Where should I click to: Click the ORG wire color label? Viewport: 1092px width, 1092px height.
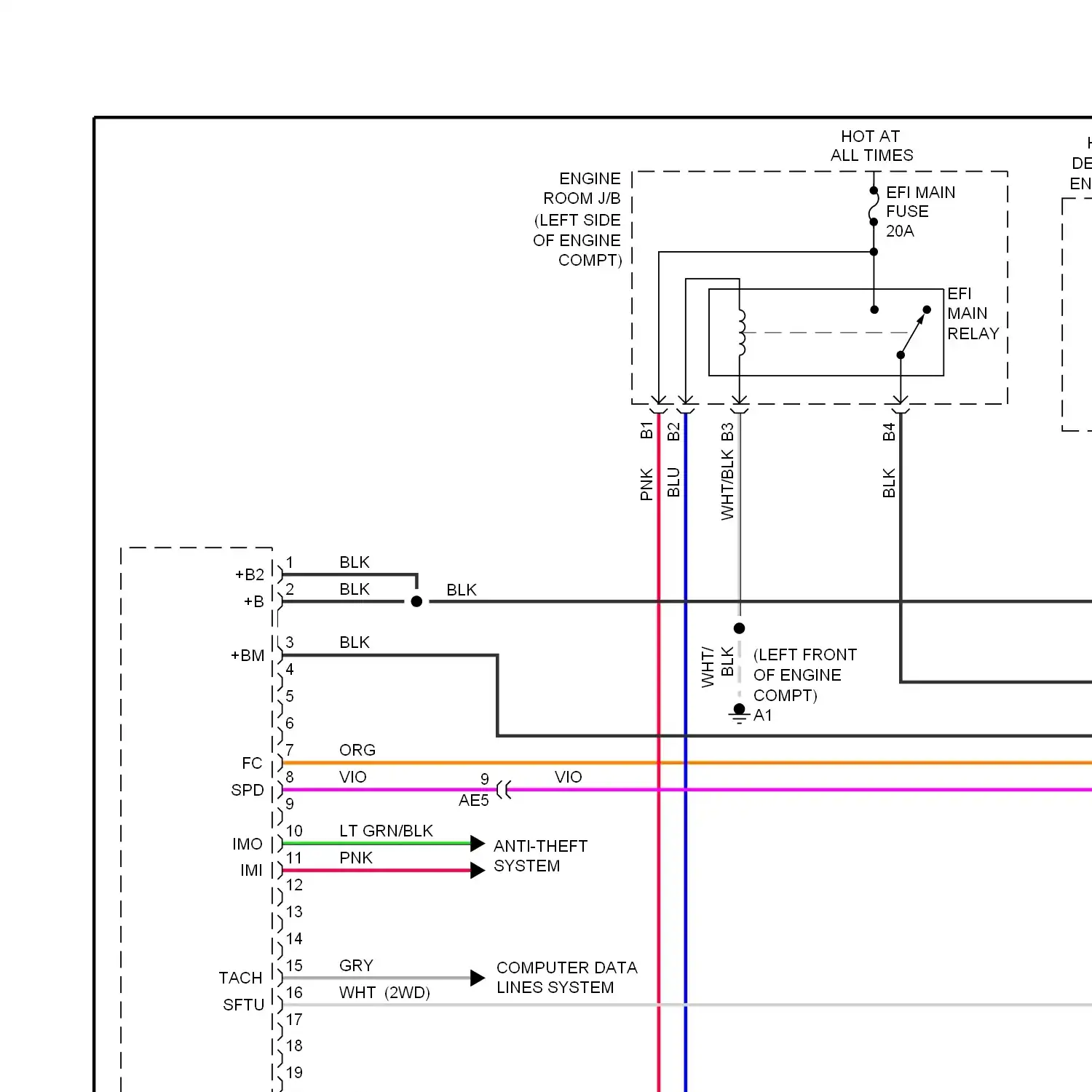point(357,750)
